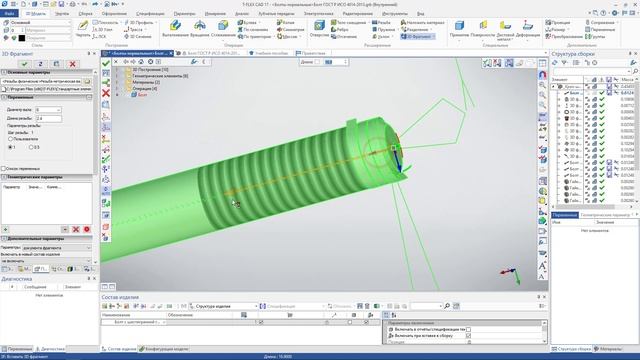Open the Файл menu
The width and height of the screenshot is (640, 360).
click(9, 13)
